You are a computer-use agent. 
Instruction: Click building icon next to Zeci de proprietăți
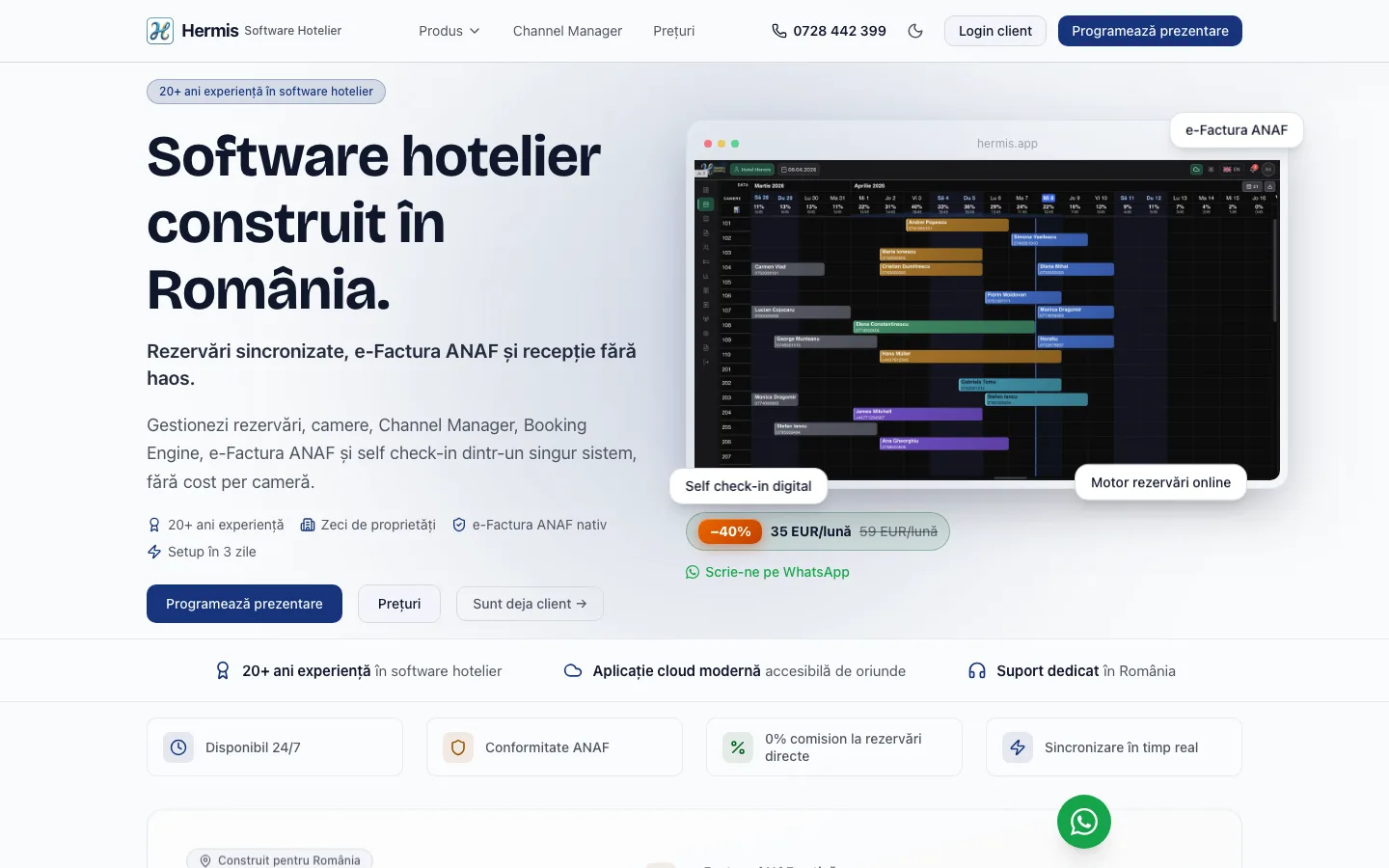308,525
